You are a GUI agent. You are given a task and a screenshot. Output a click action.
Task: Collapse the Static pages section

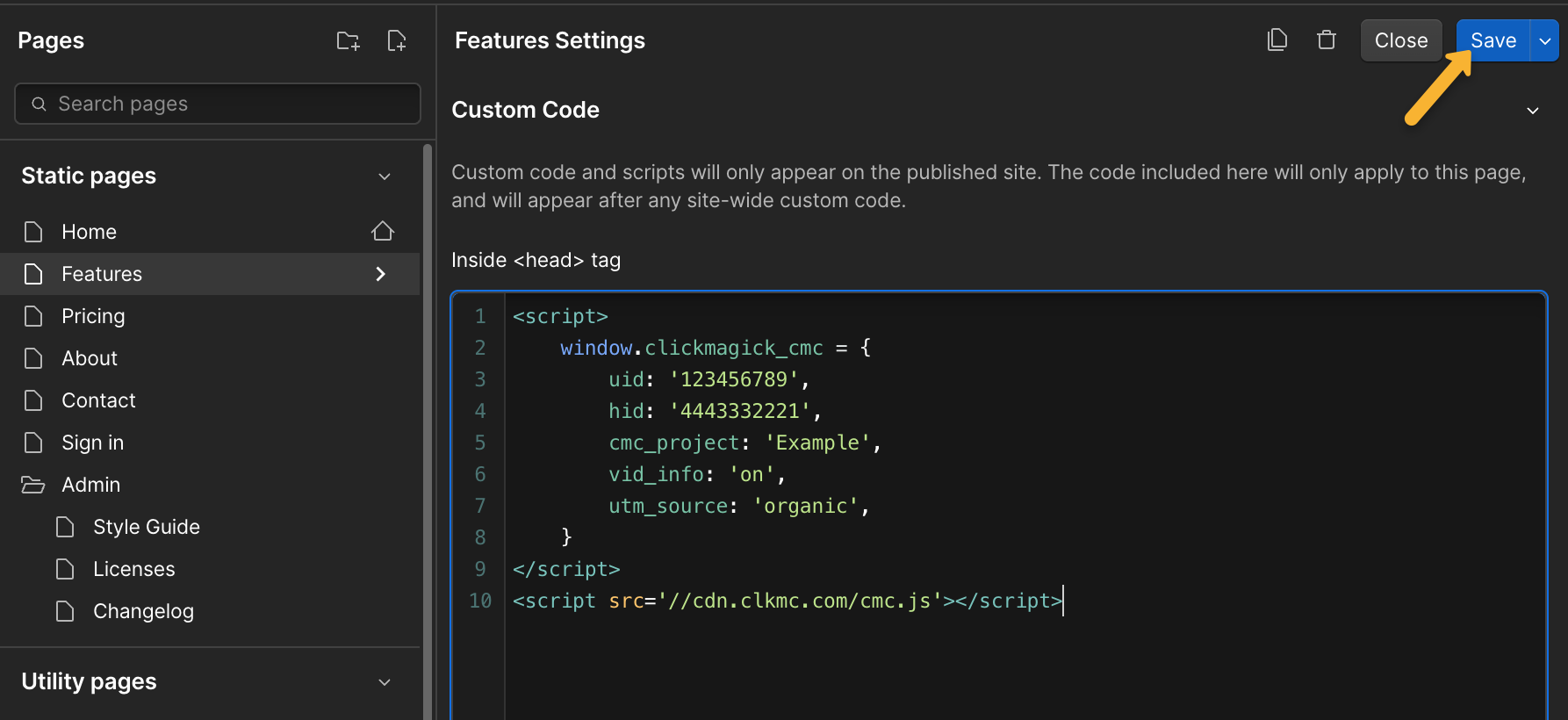385,176
